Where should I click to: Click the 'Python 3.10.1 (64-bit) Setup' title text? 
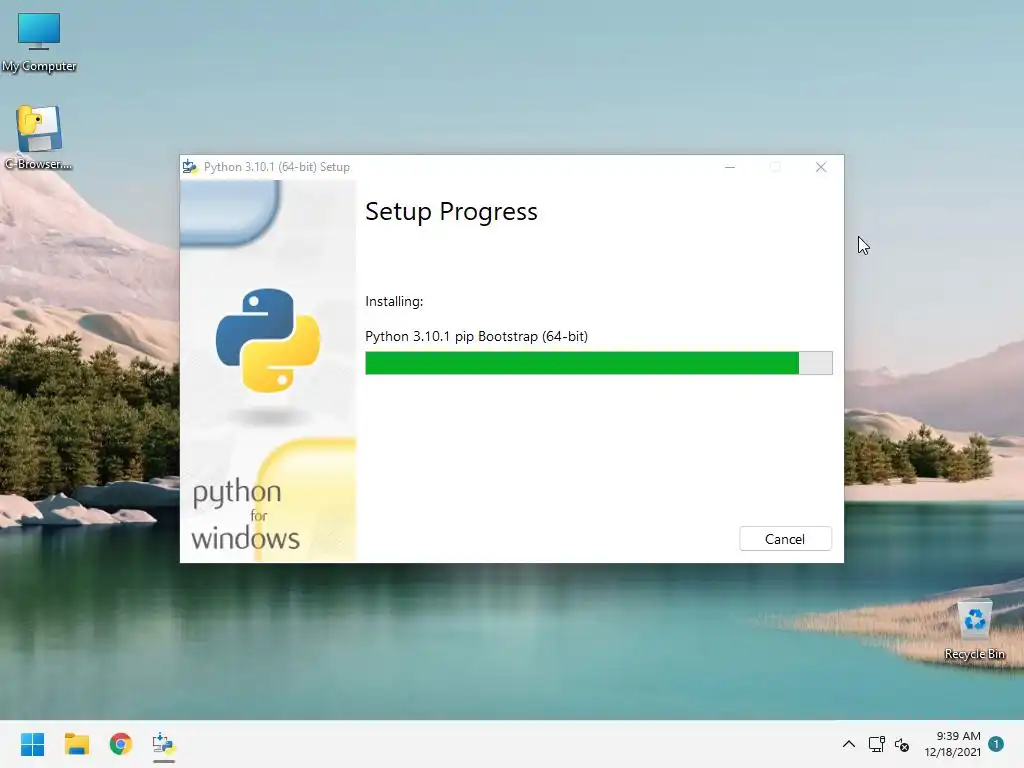pos(277,167)
